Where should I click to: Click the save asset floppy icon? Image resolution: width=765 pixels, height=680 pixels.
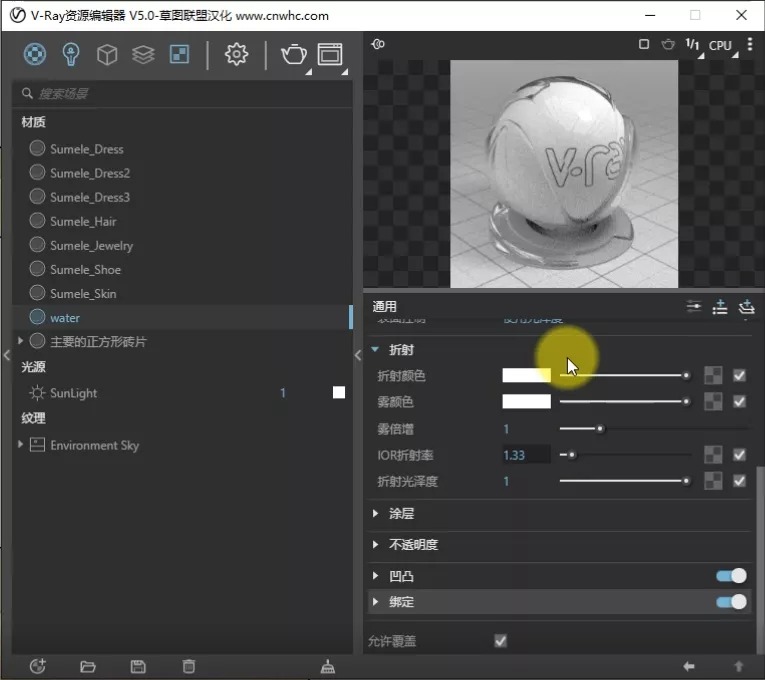point(138,666)
